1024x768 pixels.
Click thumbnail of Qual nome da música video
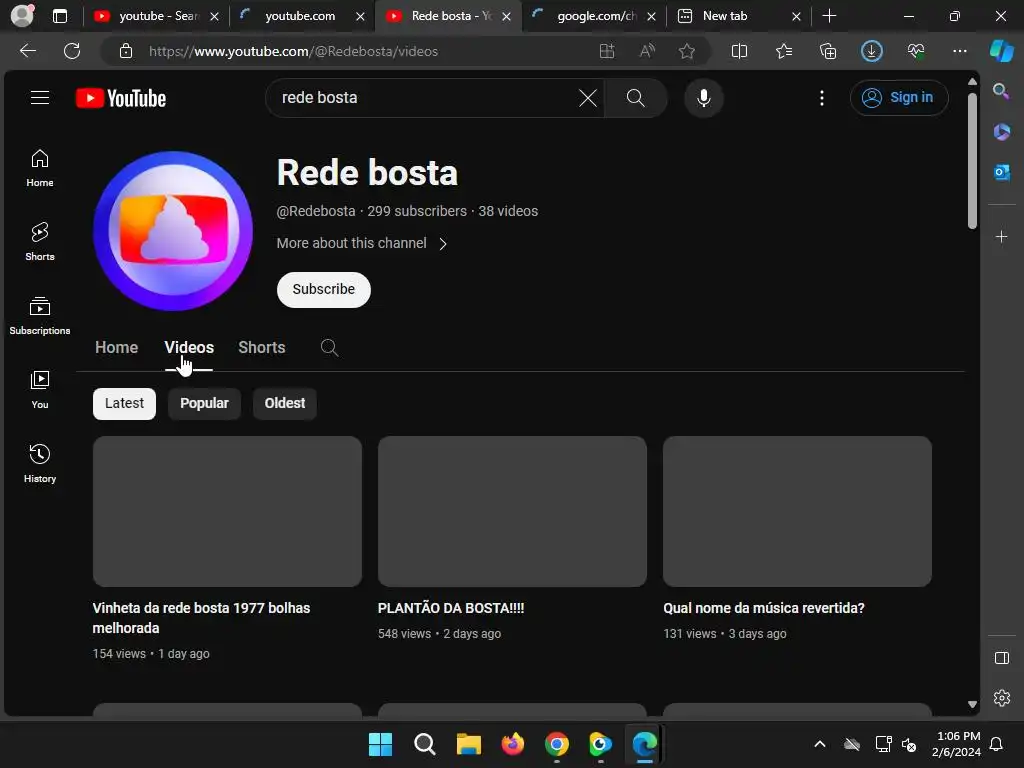[797, 511]
